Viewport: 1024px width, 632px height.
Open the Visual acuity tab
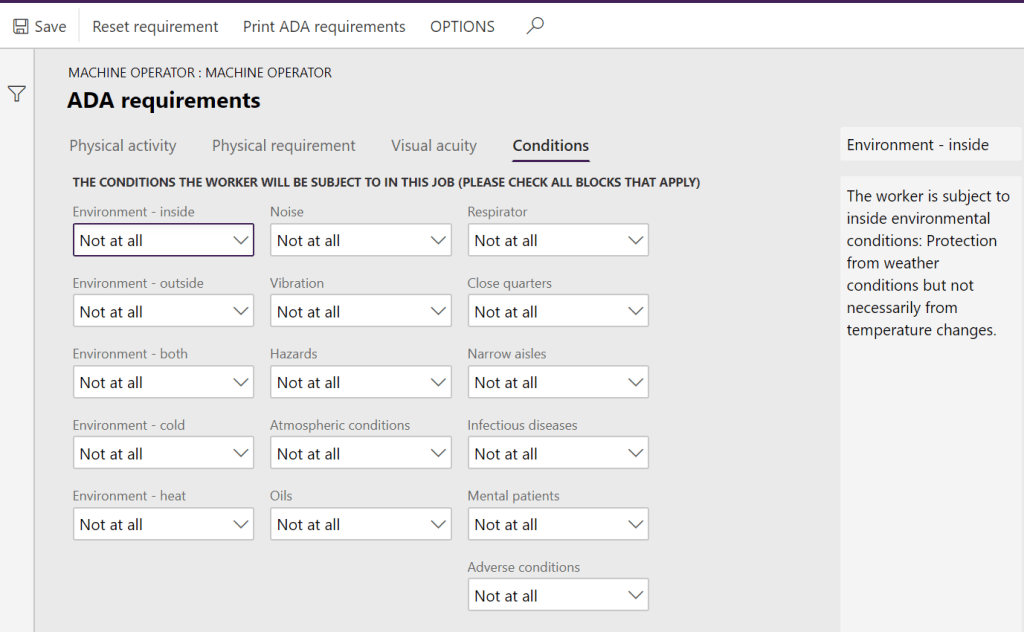(x=434, y=146)
